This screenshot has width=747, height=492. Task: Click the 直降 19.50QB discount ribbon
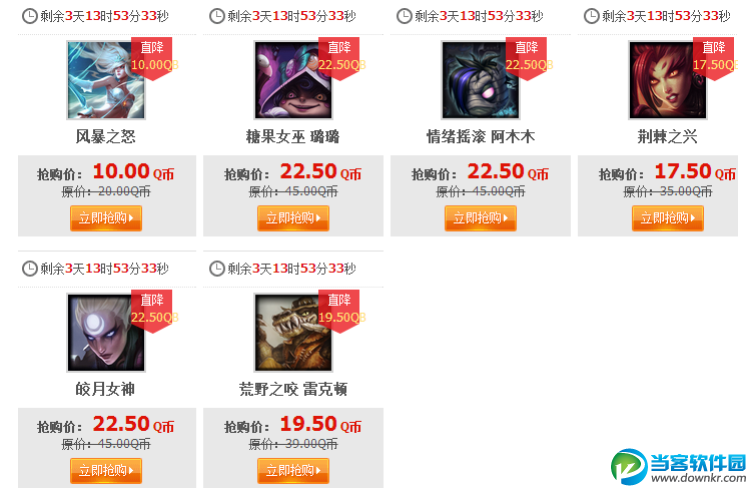(x=340, y=311)
